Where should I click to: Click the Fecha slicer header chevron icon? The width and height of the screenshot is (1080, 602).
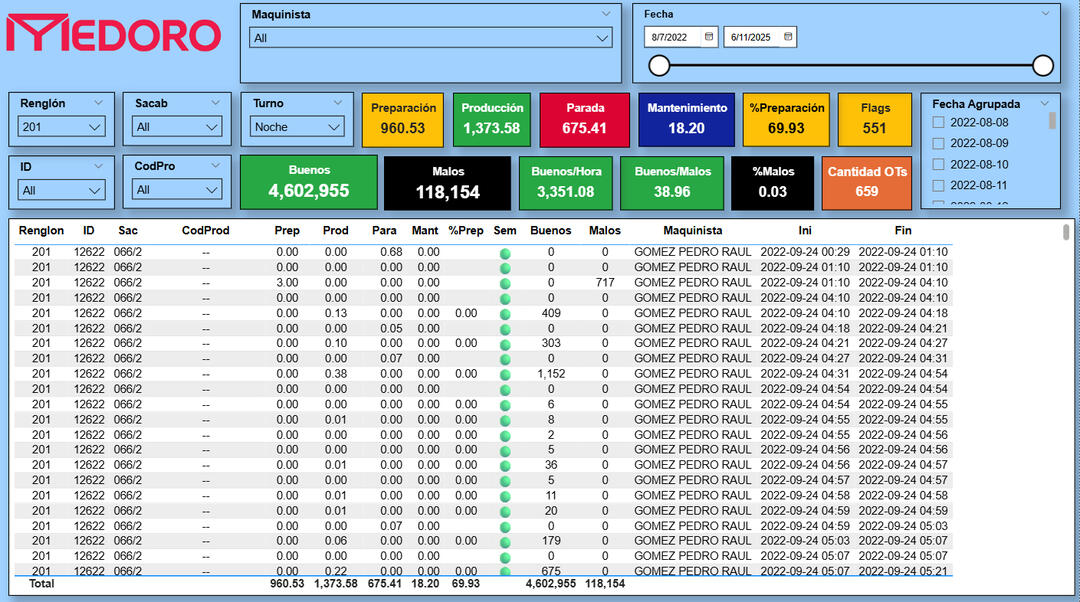pyautogui.click(x=1046, y=14)
